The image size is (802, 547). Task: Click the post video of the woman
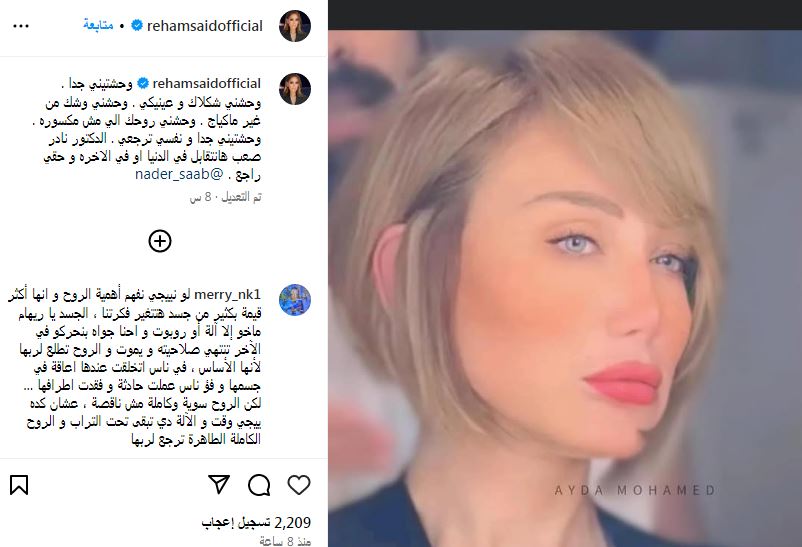point(565,288)
